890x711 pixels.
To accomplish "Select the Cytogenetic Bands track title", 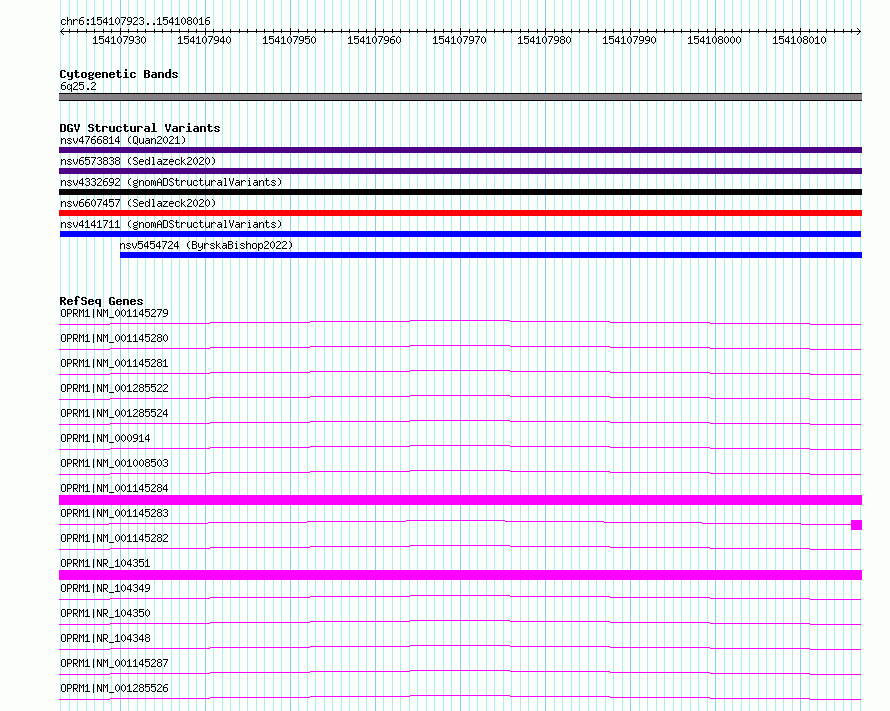I will [x=119, y=74].
